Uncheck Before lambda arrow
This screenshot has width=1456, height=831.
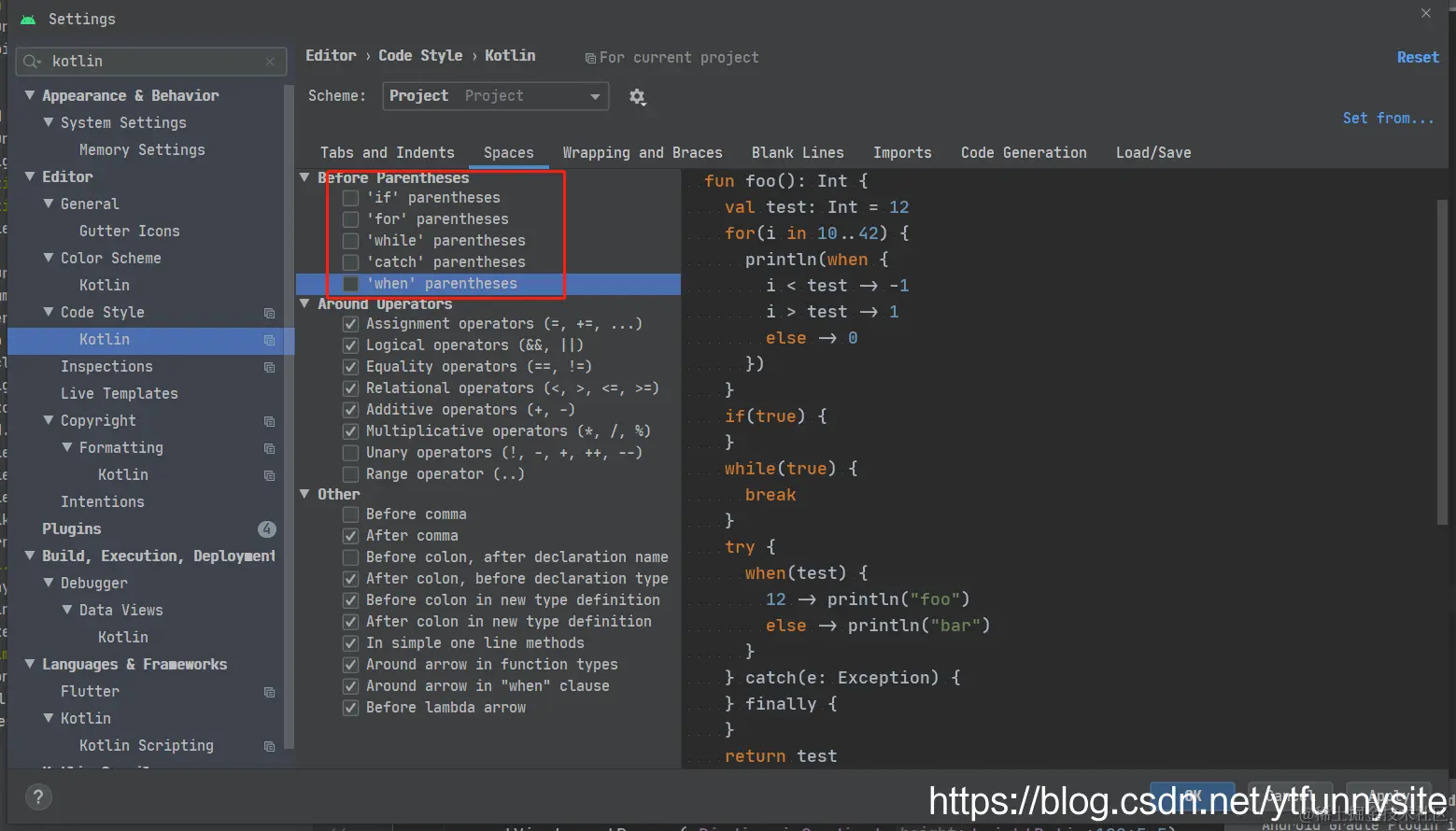click(350, 708)
